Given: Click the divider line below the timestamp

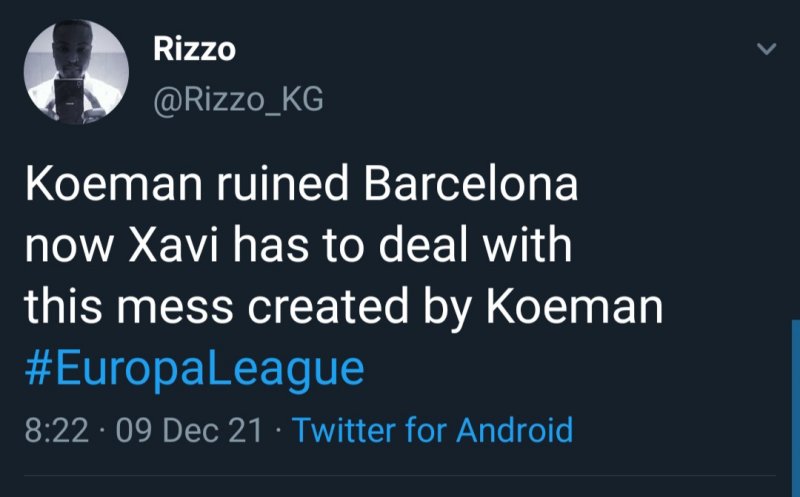Looking at the screenshot, I should [400, 476].
